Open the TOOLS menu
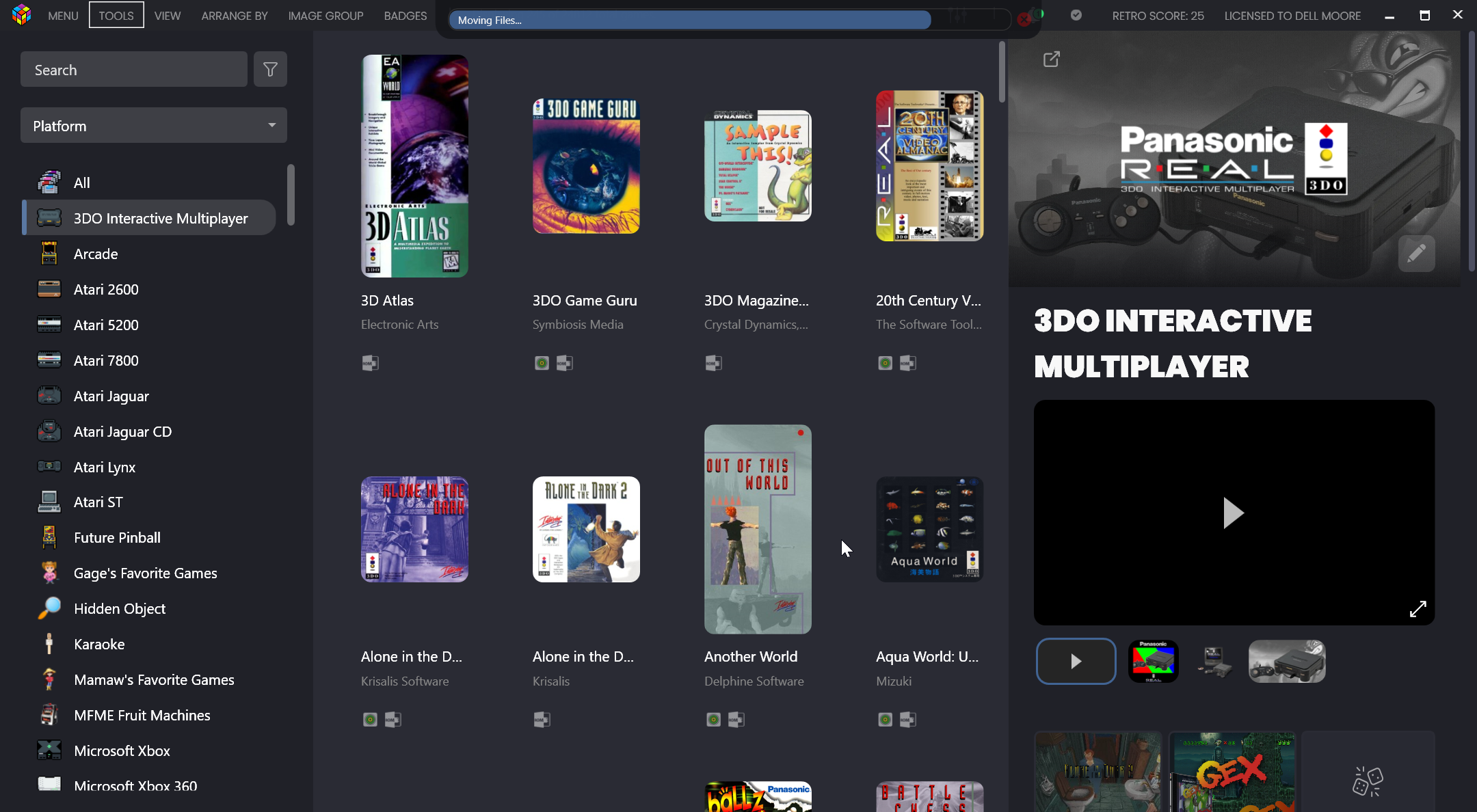The width and height of the screenshot is (1477, 812). pyautogui.click(x=116, y=15)
